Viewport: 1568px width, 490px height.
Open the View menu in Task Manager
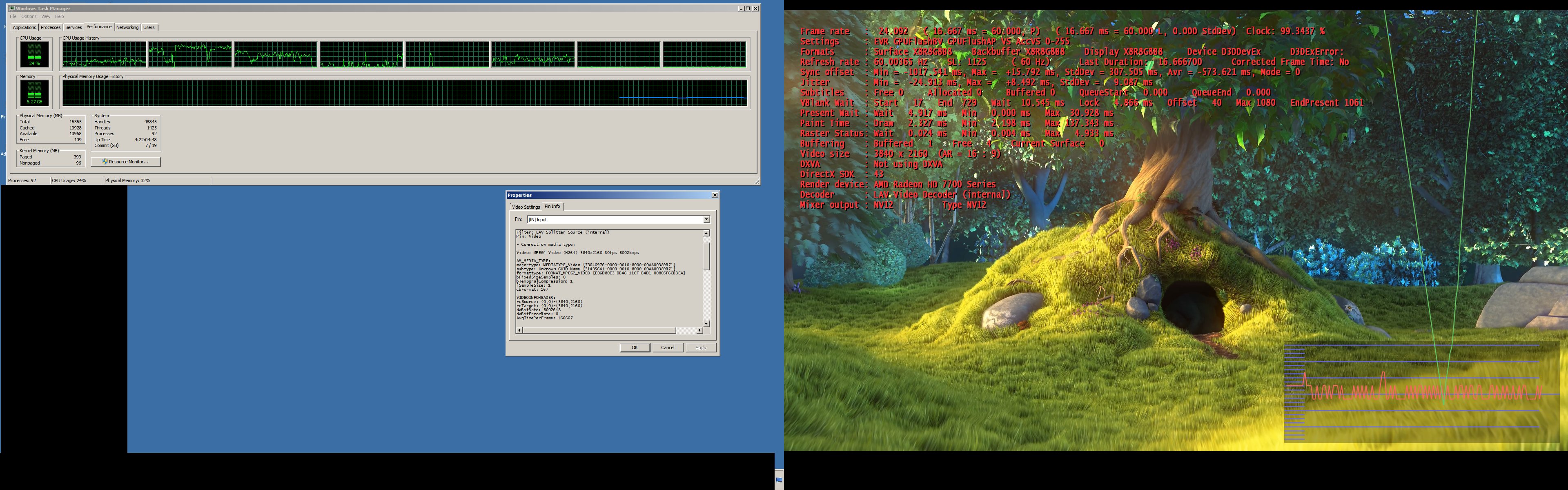pos(46,16)
